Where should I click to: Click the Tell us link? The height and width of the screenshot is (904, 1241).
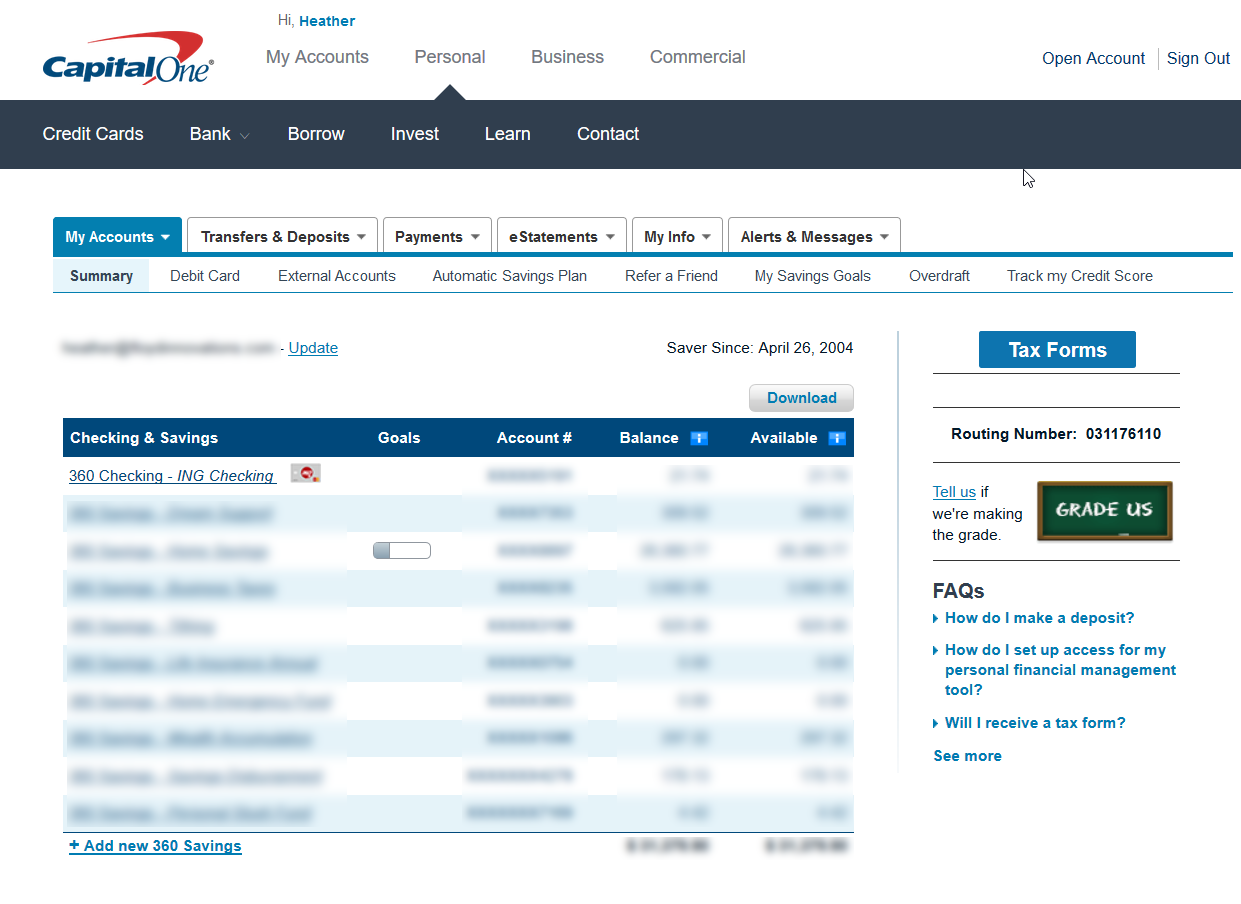click(954, 492)
